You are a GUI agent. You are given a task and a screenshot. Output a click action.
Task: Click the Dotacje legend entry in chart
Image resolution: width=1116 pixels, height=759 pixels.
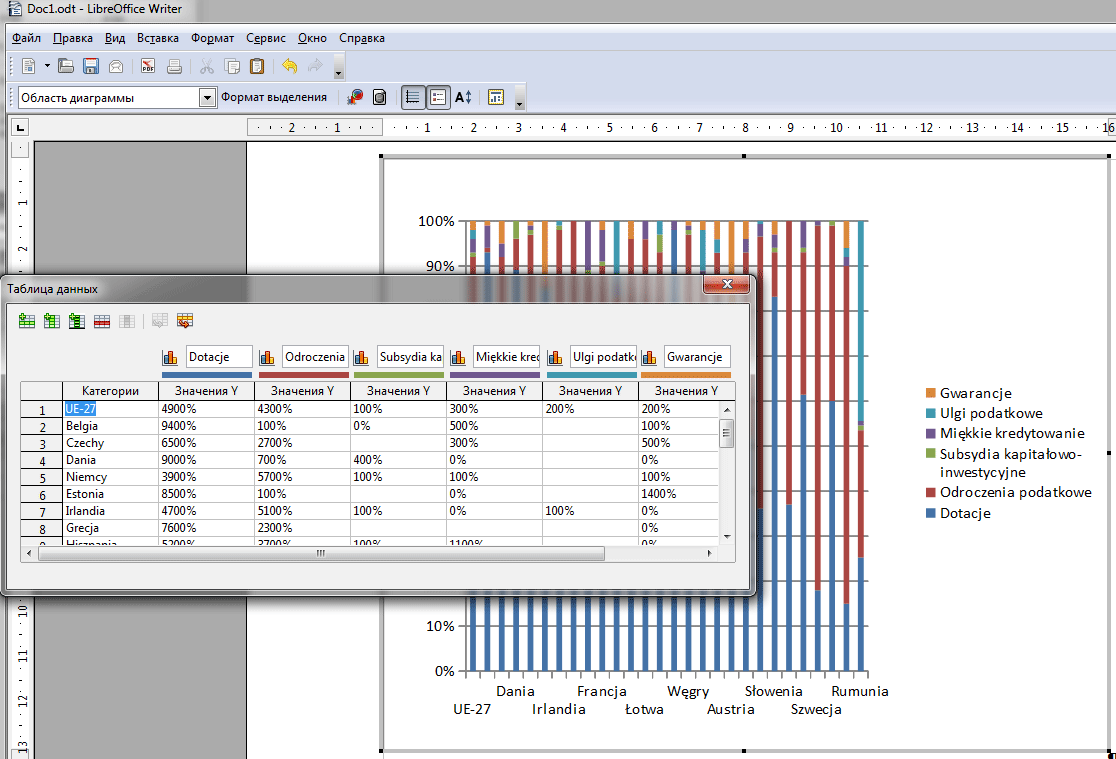click(x=958, y=513)
